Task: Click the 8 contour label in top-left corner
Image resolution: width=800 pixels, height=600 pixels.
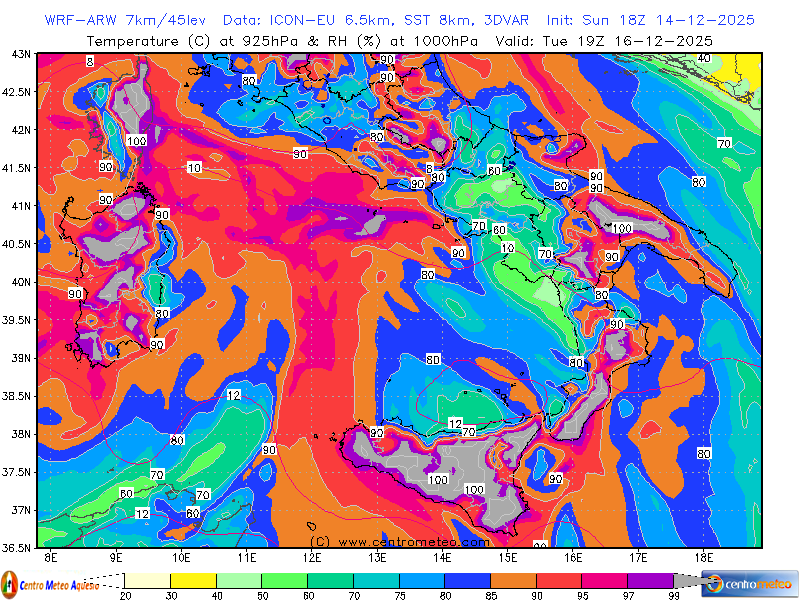Action: (x=90, y=62)
